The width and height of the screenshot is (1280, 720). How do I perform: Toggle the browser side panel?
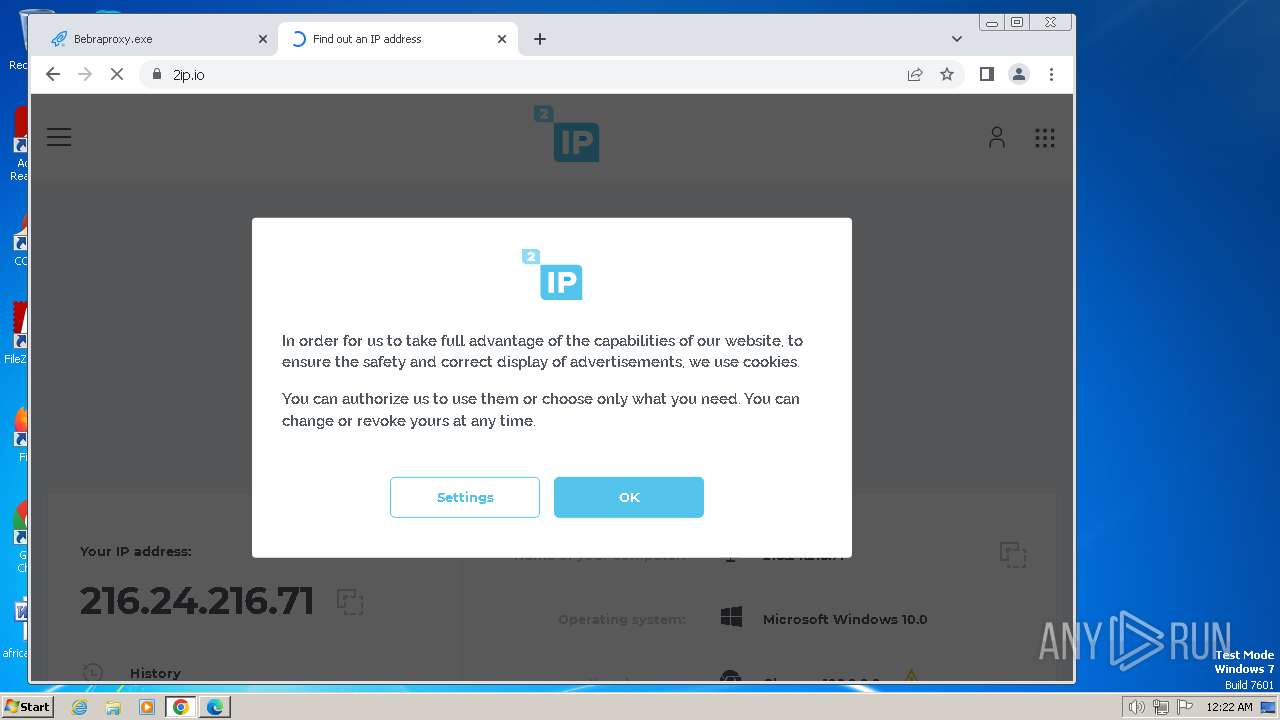click(987, 74)
